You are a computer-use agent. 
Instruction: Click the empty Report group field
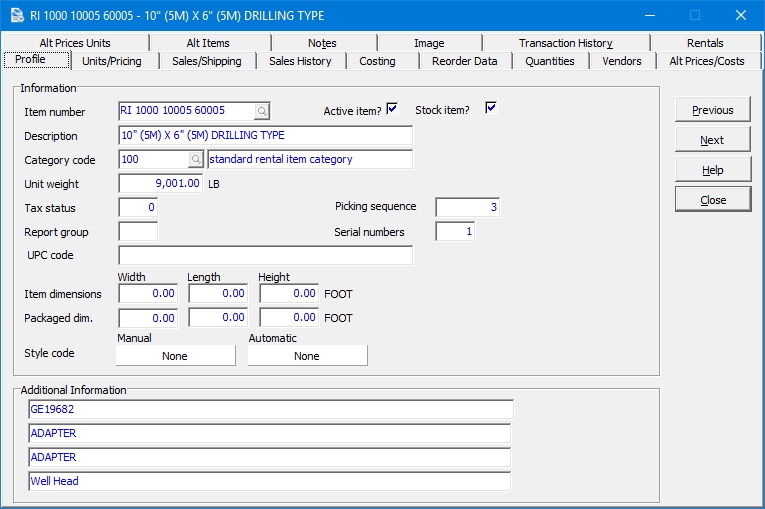[x=138, y=231]
